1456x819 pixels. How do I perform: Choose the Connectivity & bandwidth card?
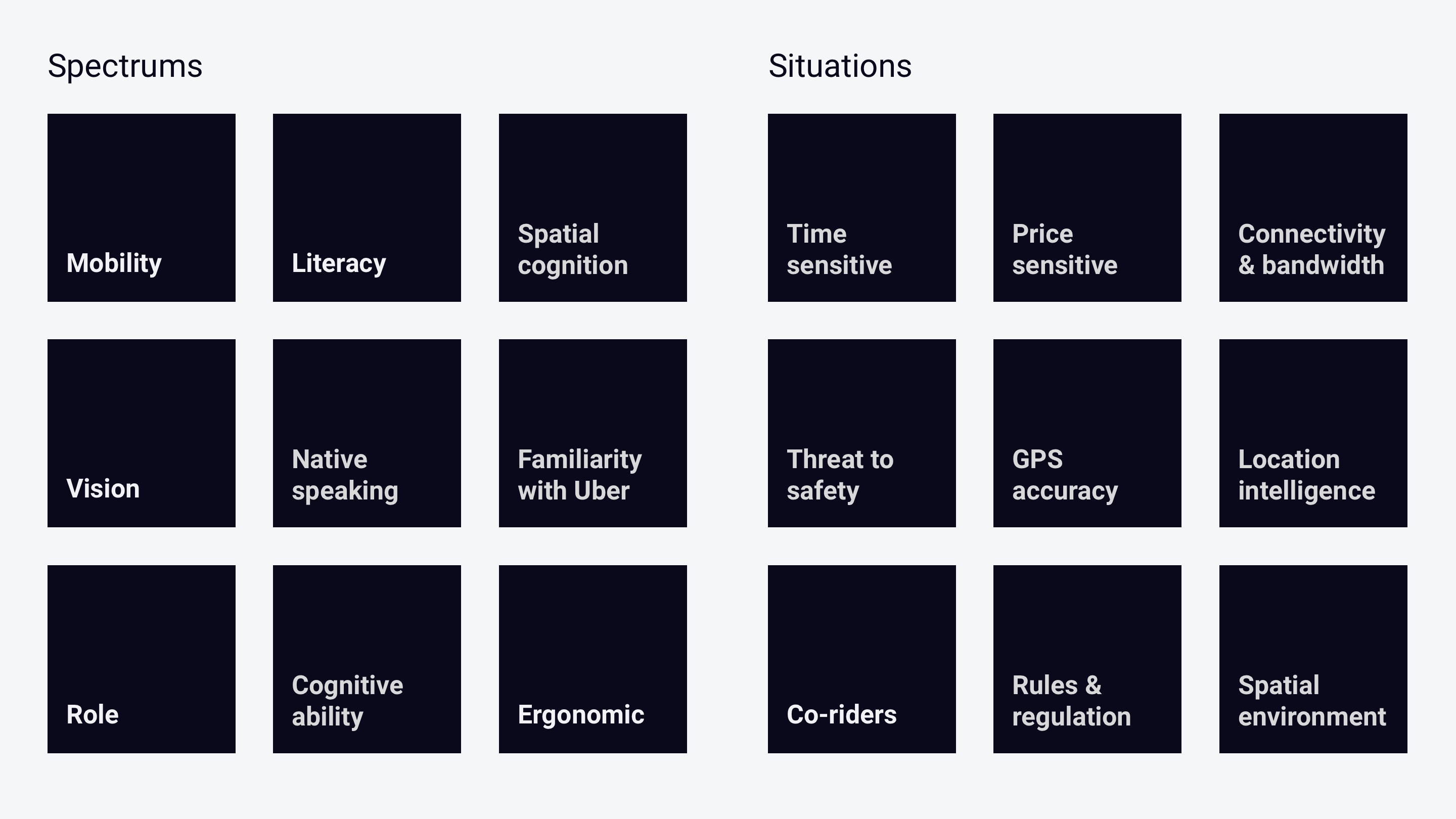tap(1313, 207)
